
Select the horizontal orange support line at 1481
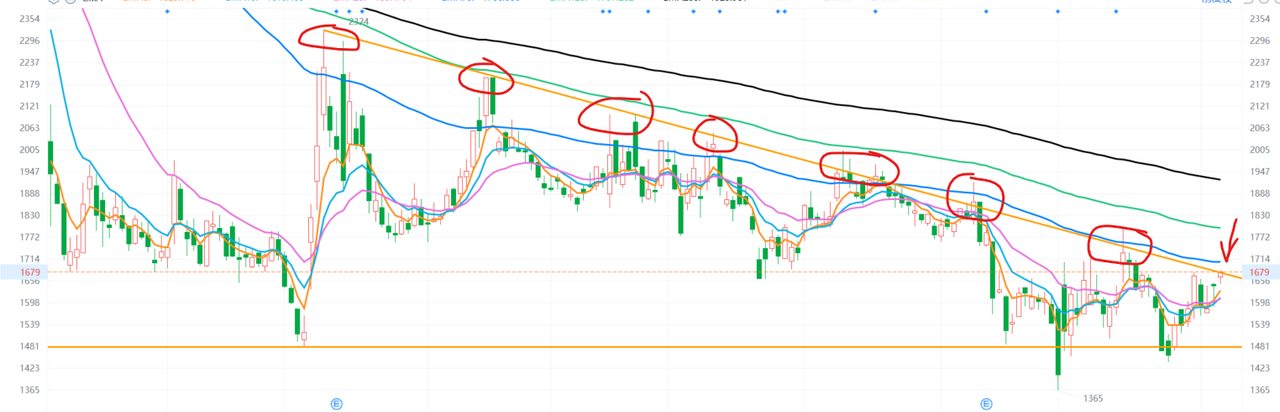click(640, 347)
